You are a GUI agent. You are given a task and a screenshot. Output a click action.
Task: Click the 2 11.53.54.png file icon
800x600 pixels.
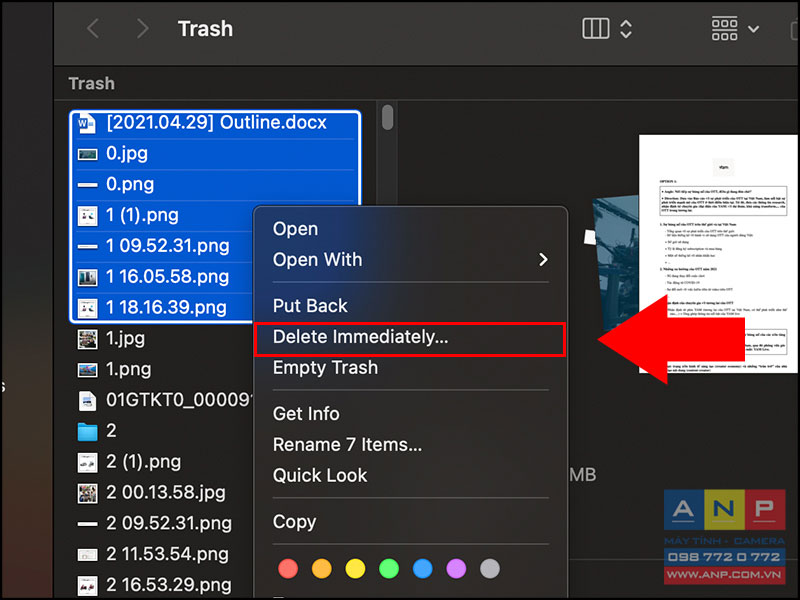tap(87, 555)
